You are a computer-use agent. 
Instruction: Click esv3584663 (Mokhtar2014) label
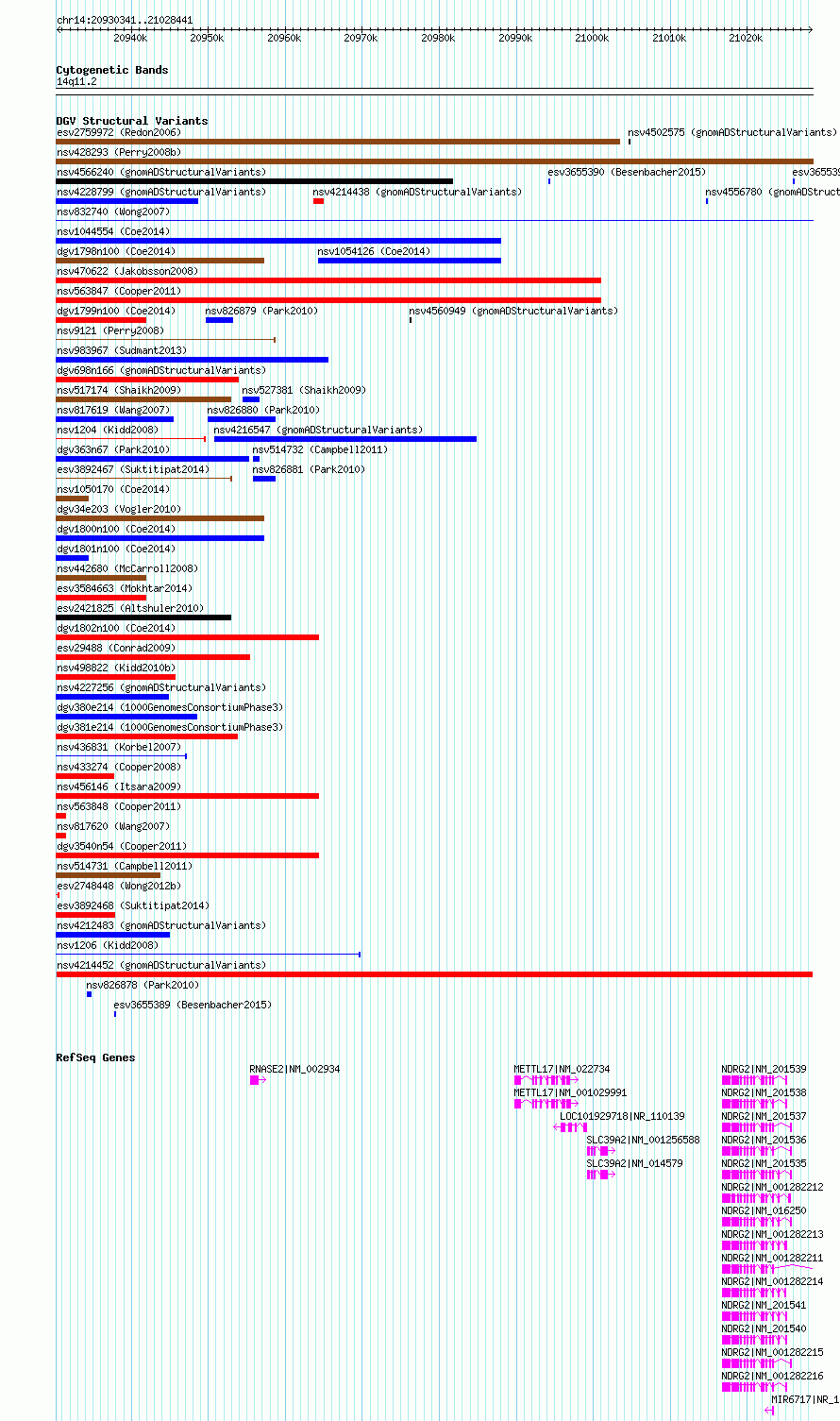(x=124, y=588)
